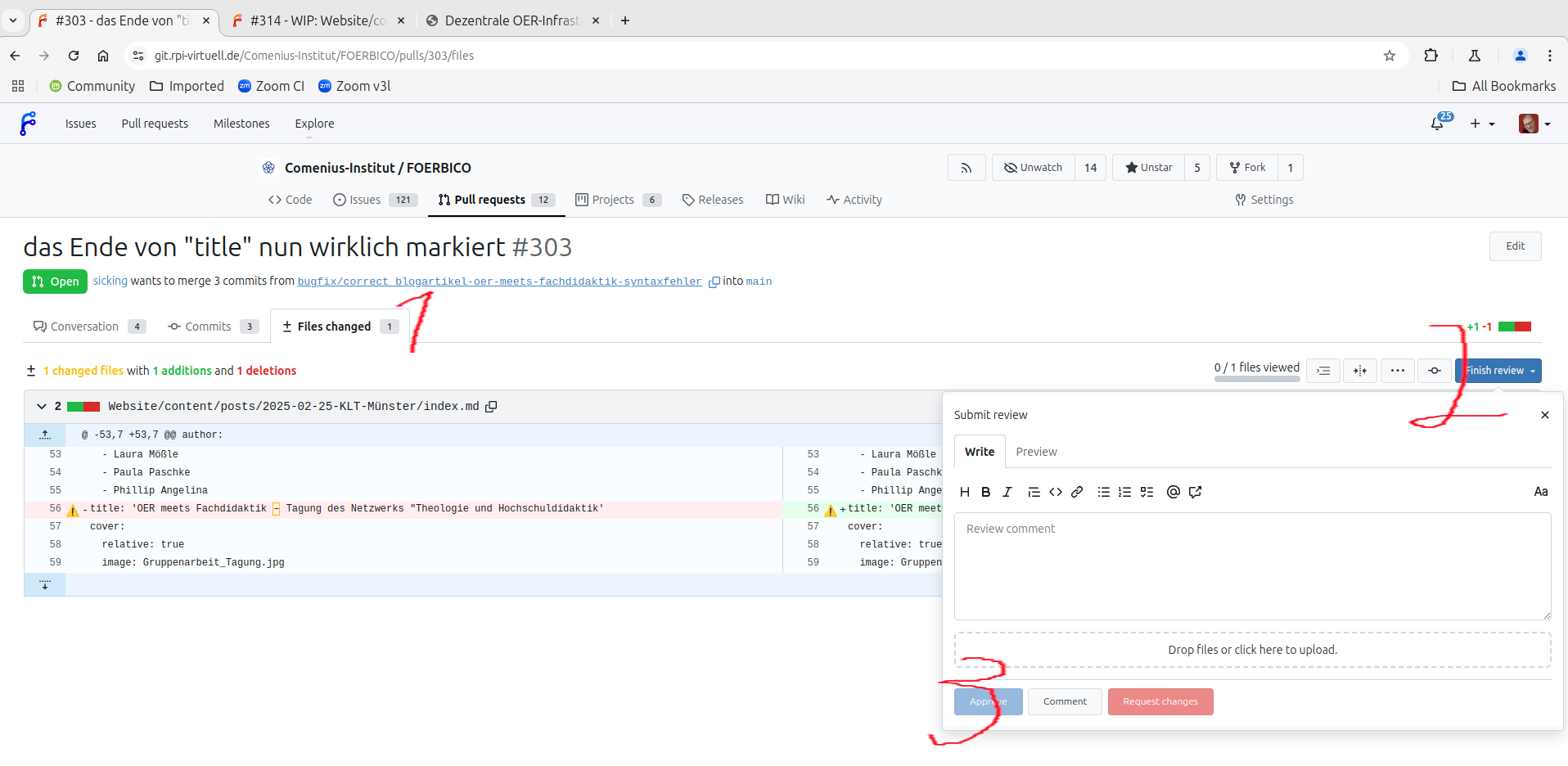Click the Review comment text area
The image size is (1568, 766).
[1252, 566]
